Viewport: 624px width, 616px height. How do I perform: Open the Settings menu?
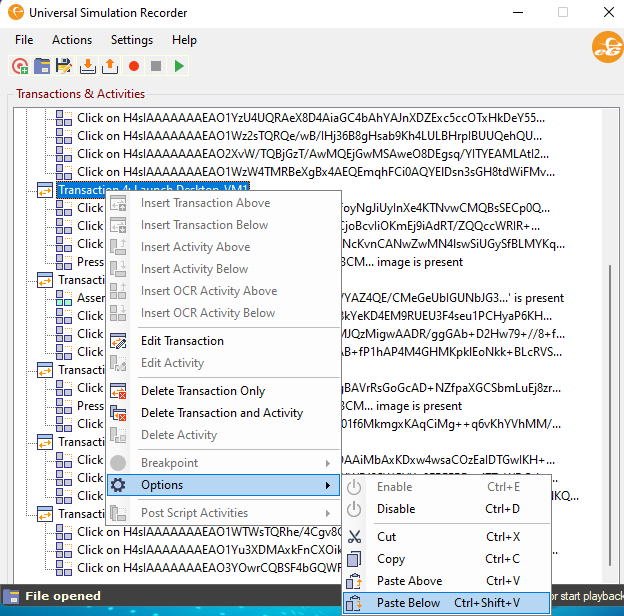tap(132, 40)
